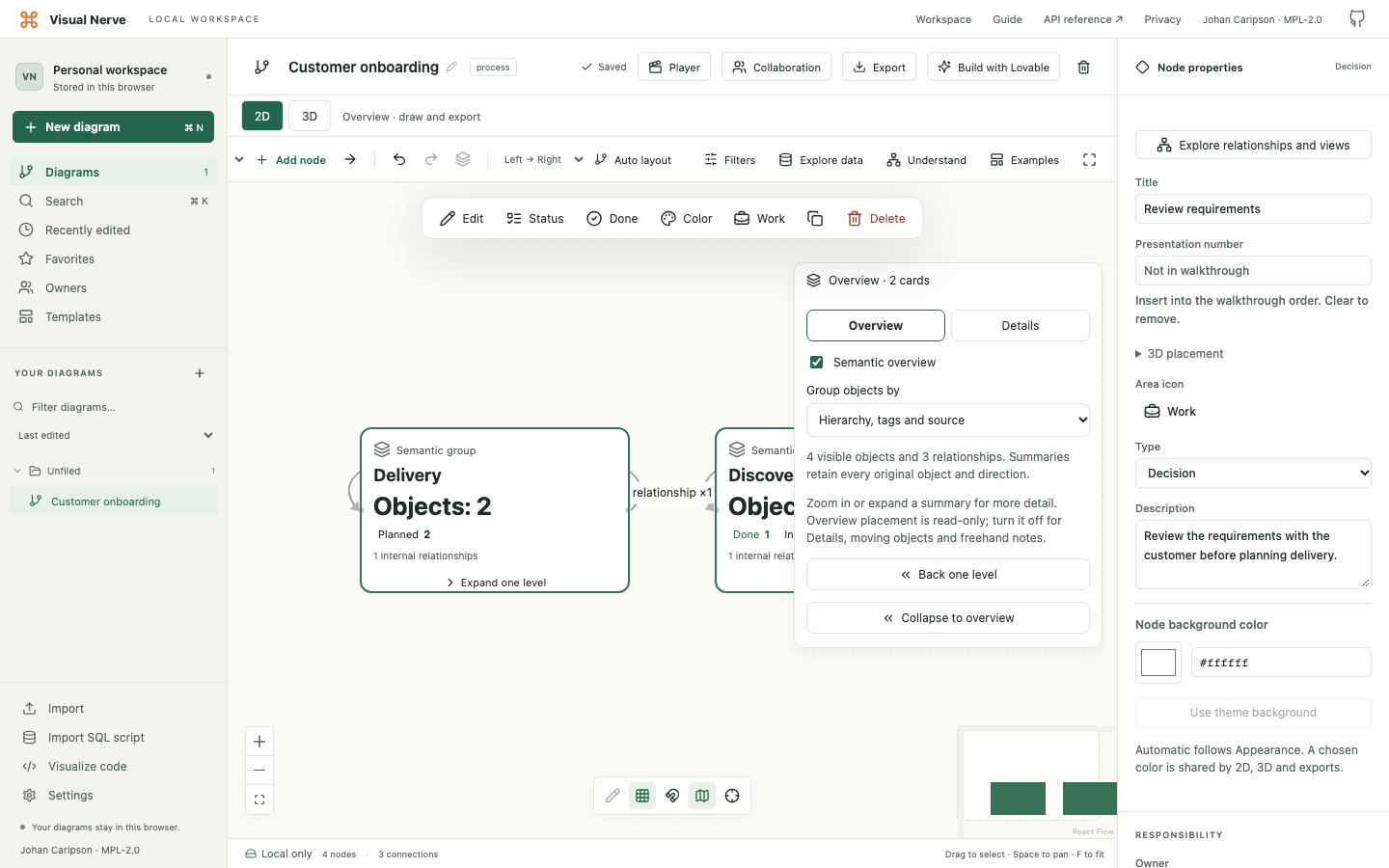Toggle the Semantic overview checkbox

pos(816,363)
